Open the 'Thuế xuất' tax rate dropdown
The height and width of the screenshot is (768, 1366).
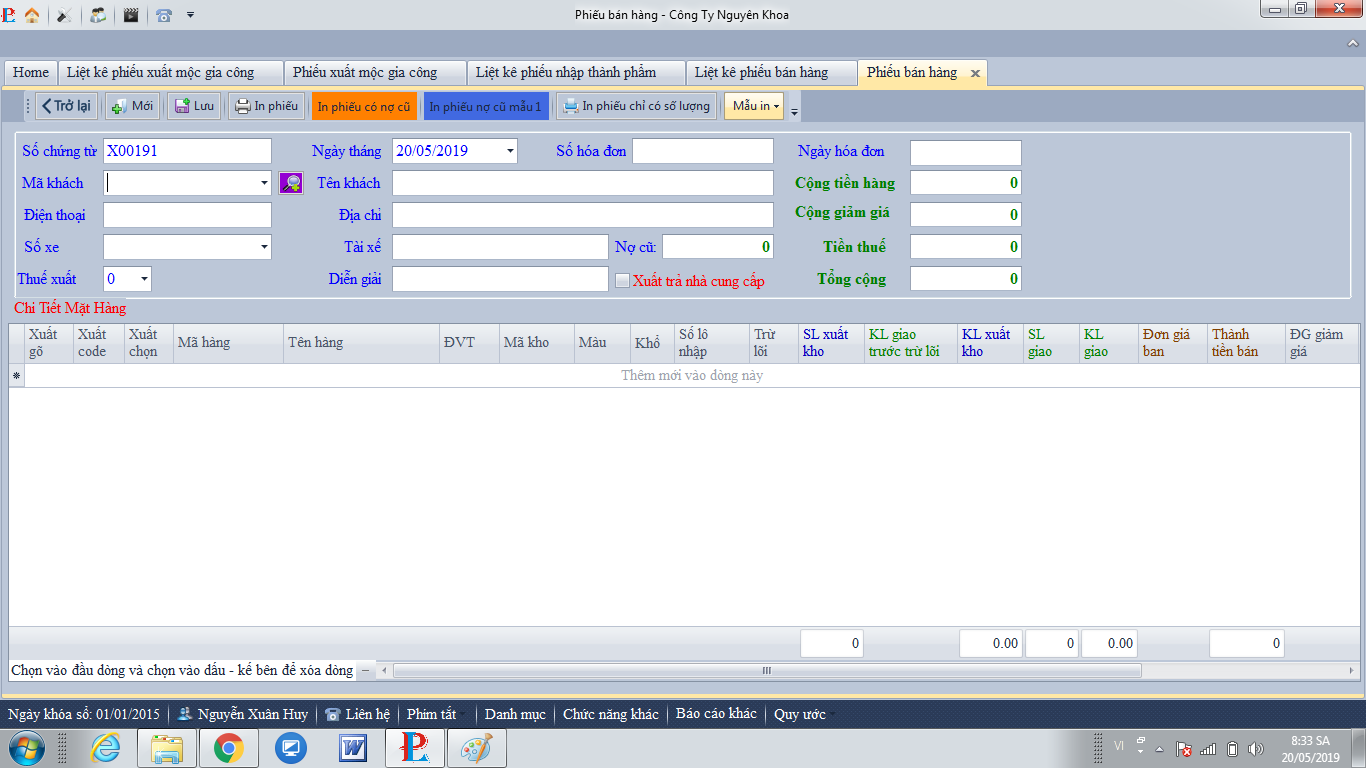tap(144, 279)
